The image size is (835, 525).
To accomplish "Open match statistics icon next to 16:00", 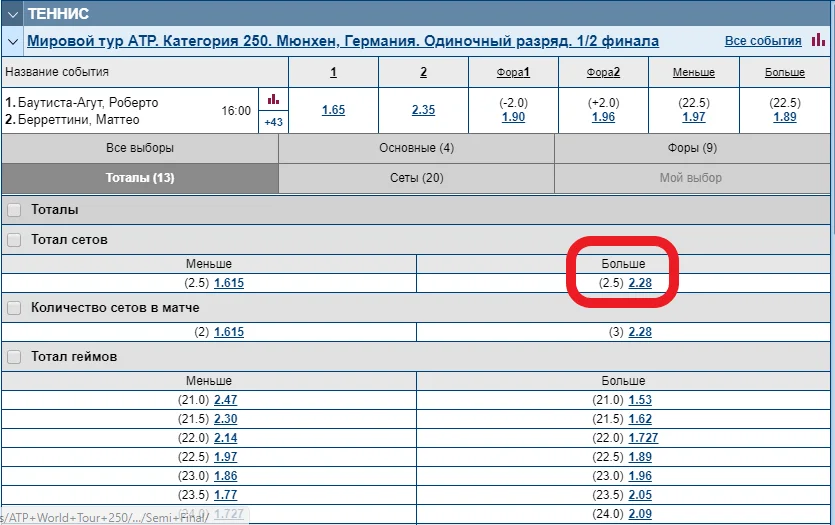I will 273,99.
